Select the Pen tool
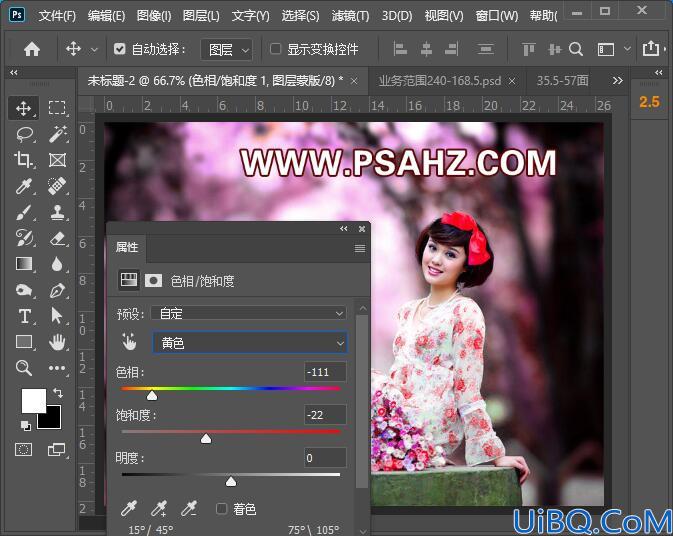The image size is (673, 536). (x=57, y=291)
